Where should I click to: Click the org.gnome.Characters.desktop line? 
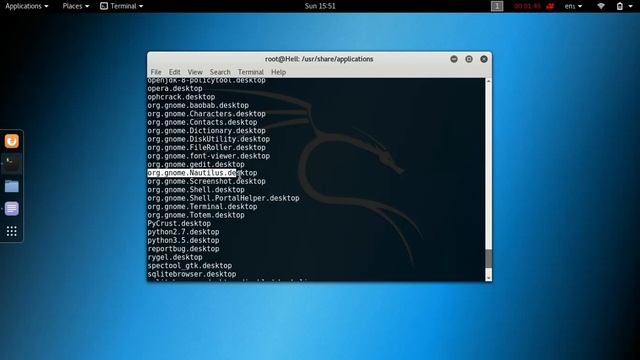207,114
